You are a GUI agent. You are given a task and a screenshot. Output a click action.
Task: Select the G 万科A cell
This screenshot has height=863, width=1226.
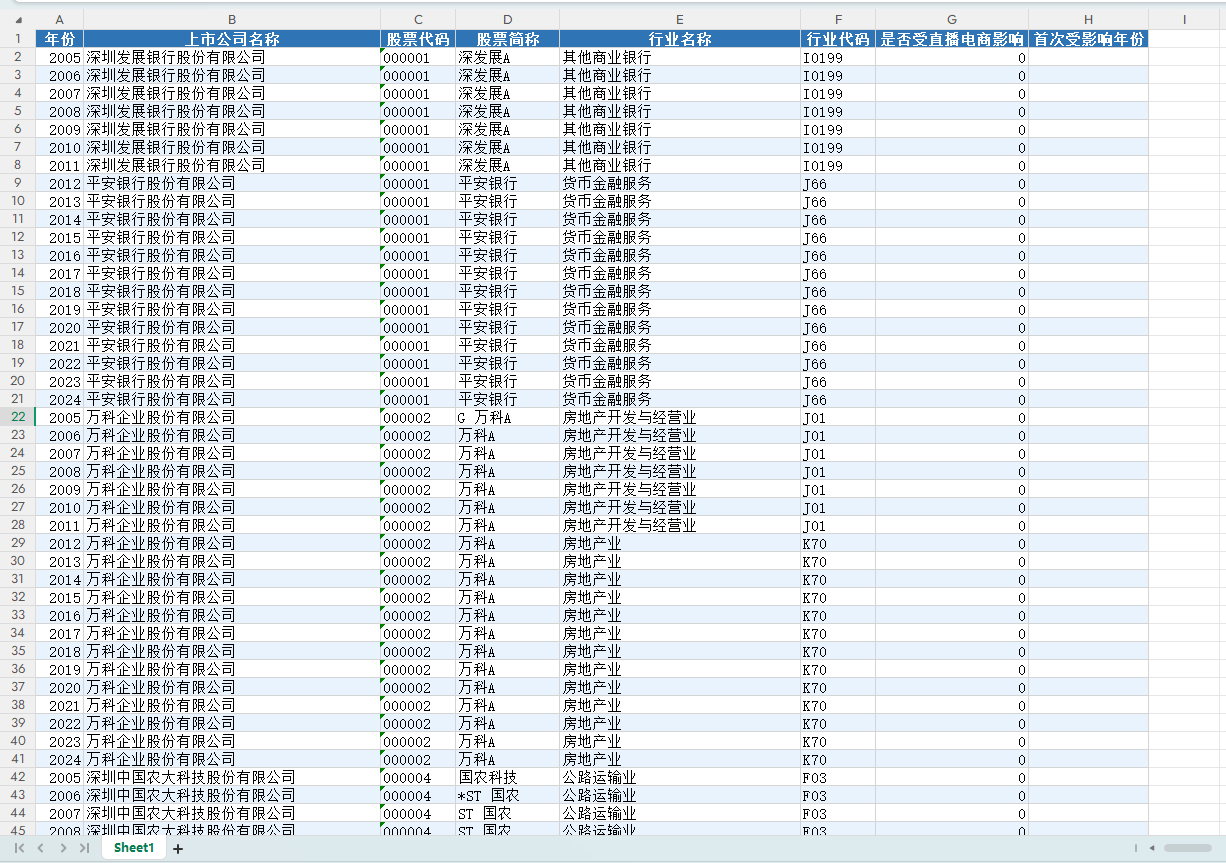pos(508,417)
